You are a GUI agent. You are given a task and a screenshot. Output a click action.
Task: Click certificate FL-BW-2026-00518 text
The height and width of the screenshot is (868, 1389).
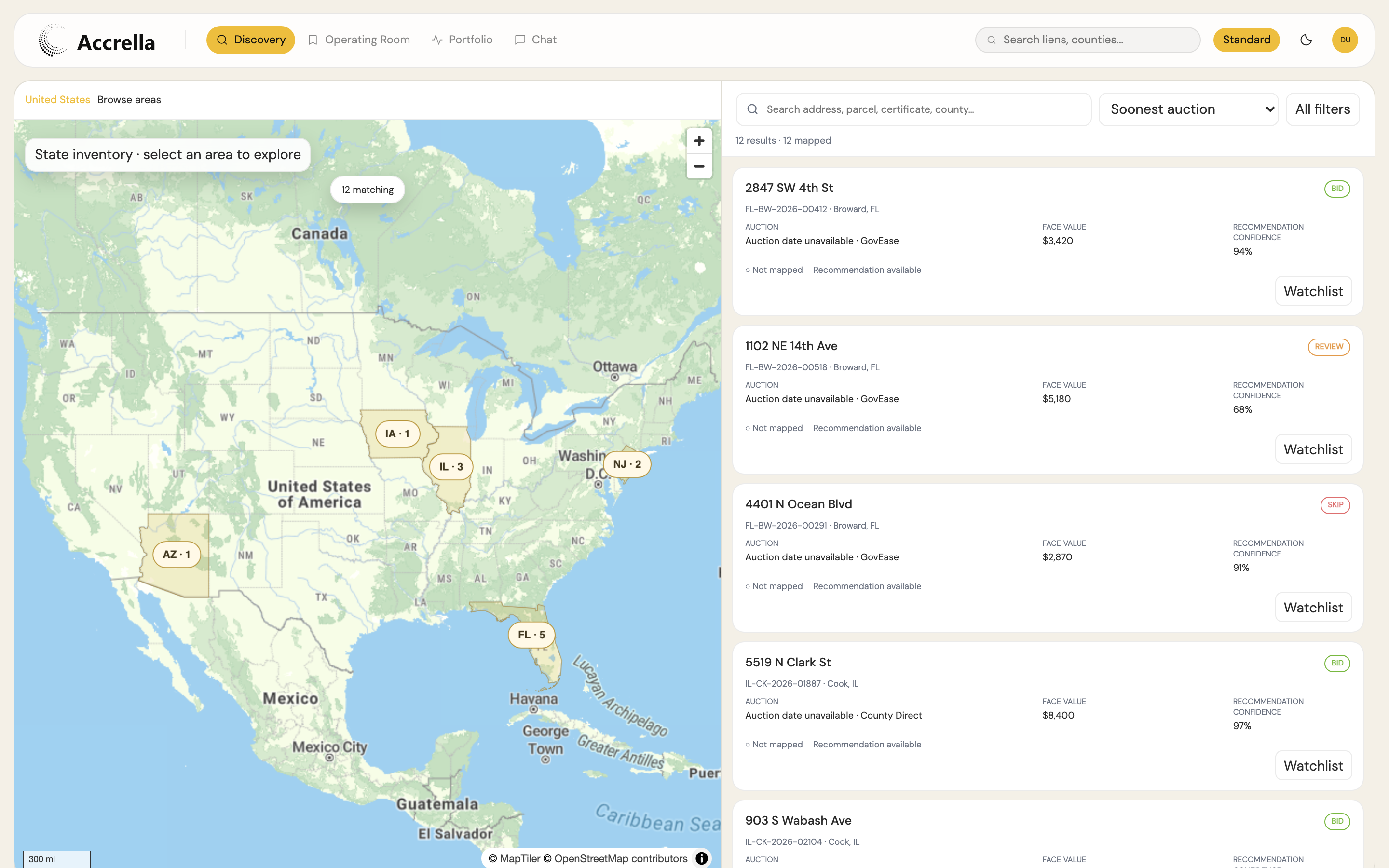(786, 367)
